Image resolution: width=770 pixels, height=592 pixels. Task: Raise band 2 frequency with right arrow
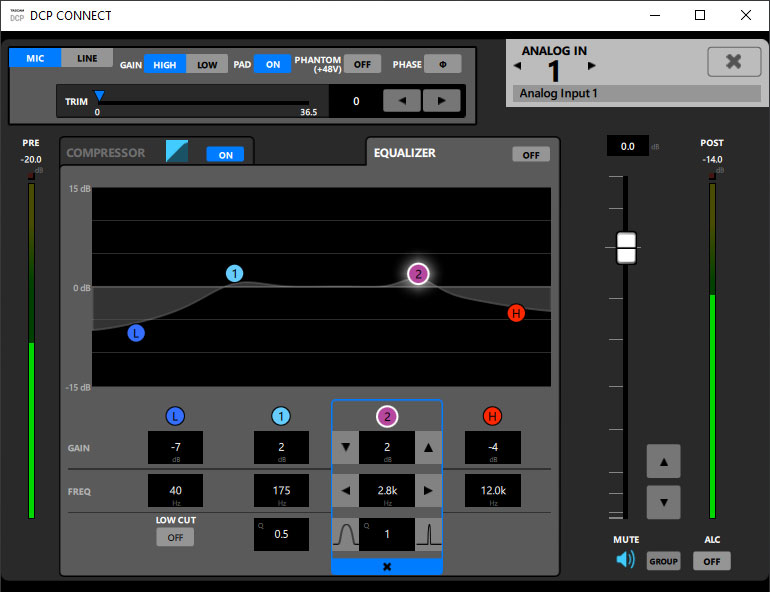pyautogui.click(x=428, y=490)
